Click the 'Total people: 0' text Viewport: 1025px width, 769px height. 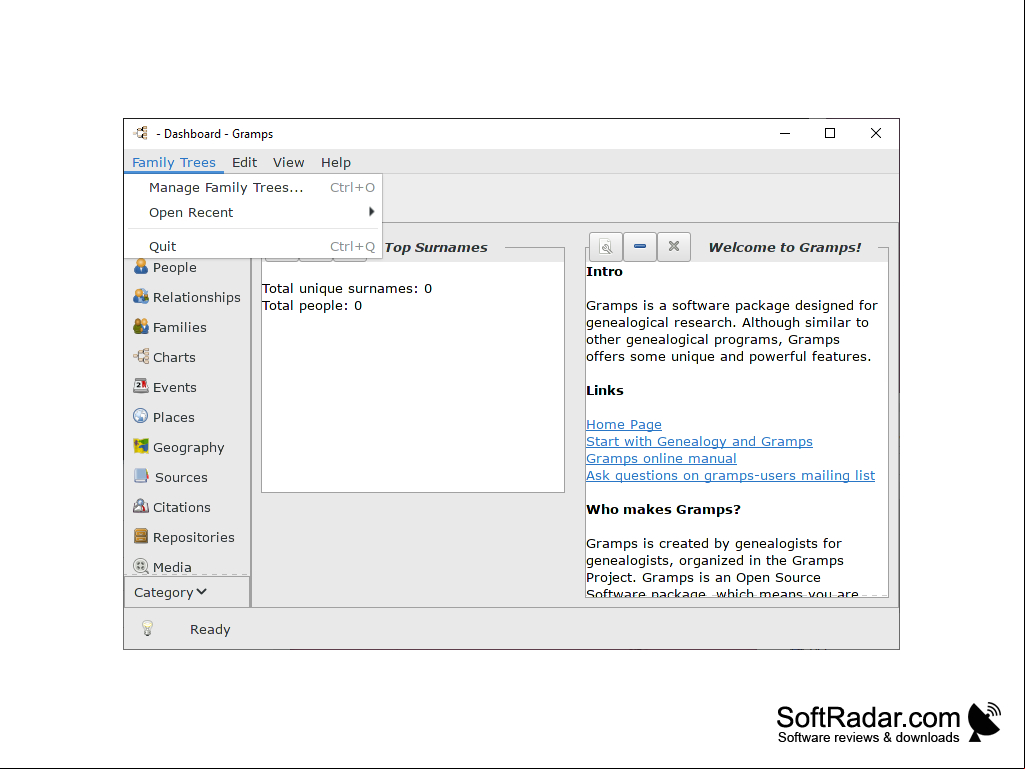coord(312,305)
